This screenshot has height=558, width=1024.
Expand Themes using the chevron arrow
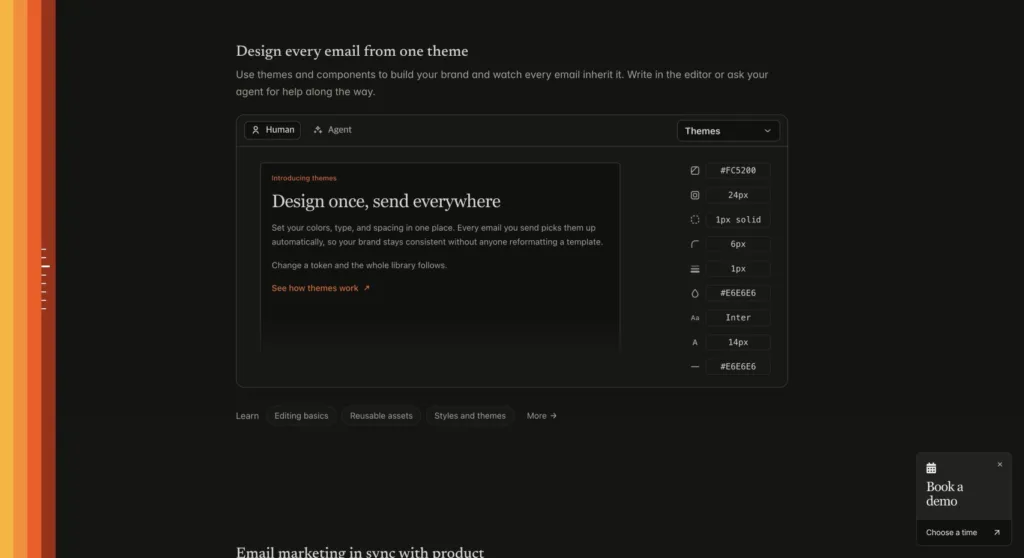click(x=767, y=131)
